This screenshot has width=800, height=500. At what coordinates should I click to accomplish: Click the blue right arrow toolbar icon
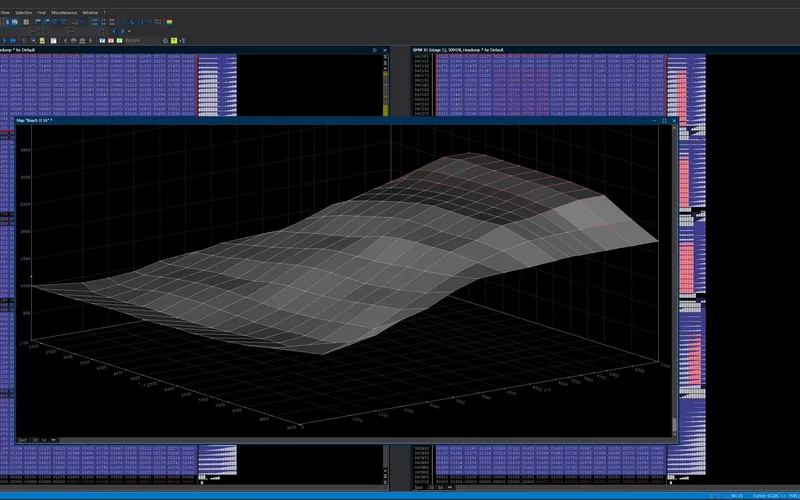(122, 31)
